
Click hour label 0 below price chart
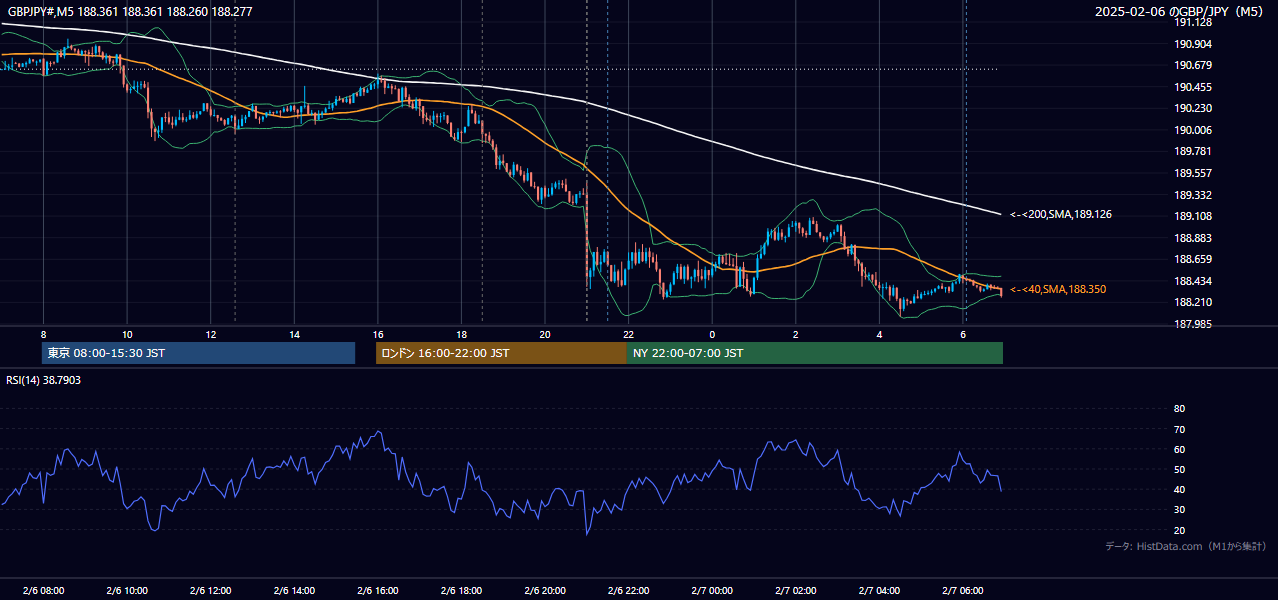point(712,334)
